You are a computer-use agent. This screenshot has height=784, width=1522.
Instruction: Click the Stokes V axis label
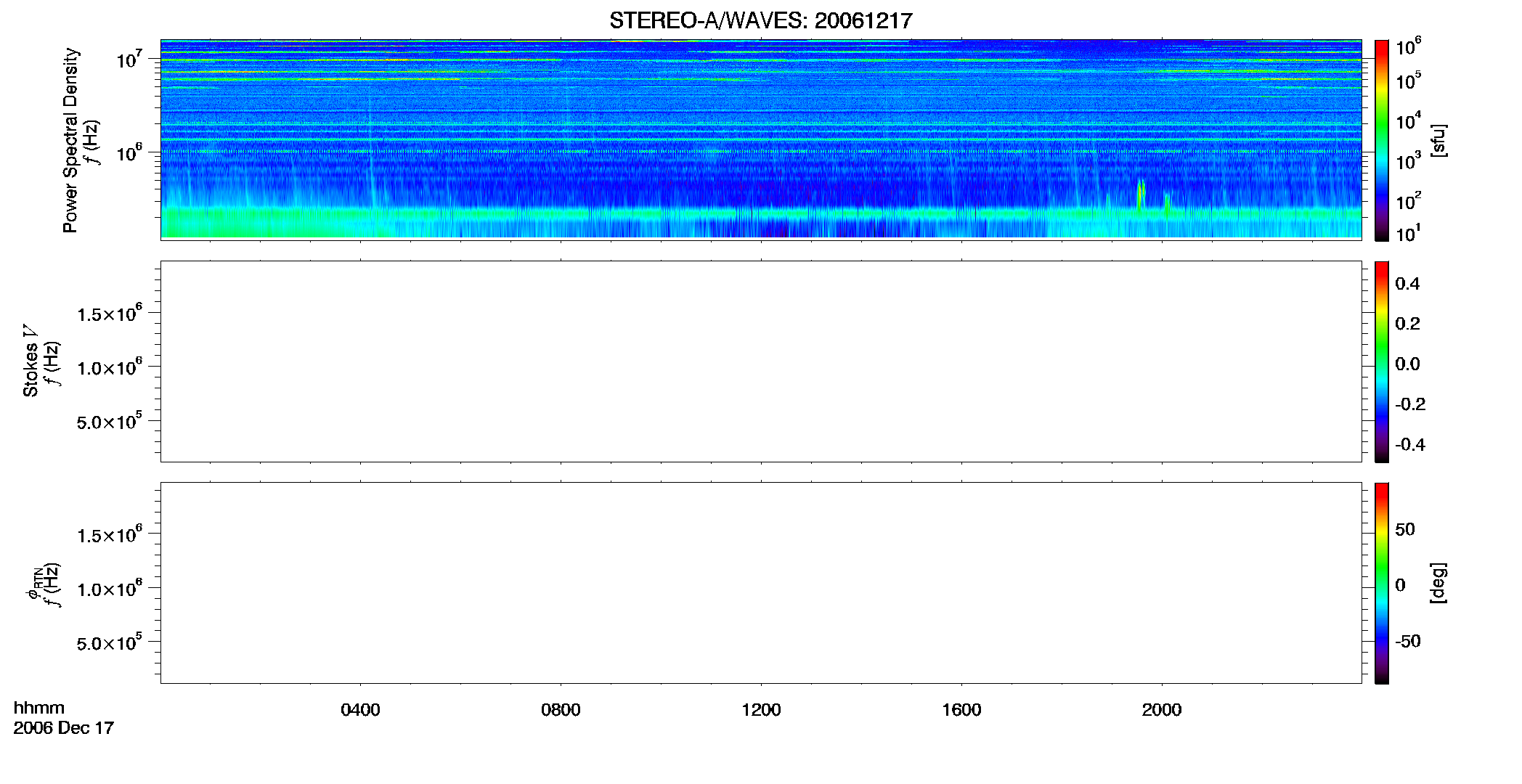click(30, 360)
